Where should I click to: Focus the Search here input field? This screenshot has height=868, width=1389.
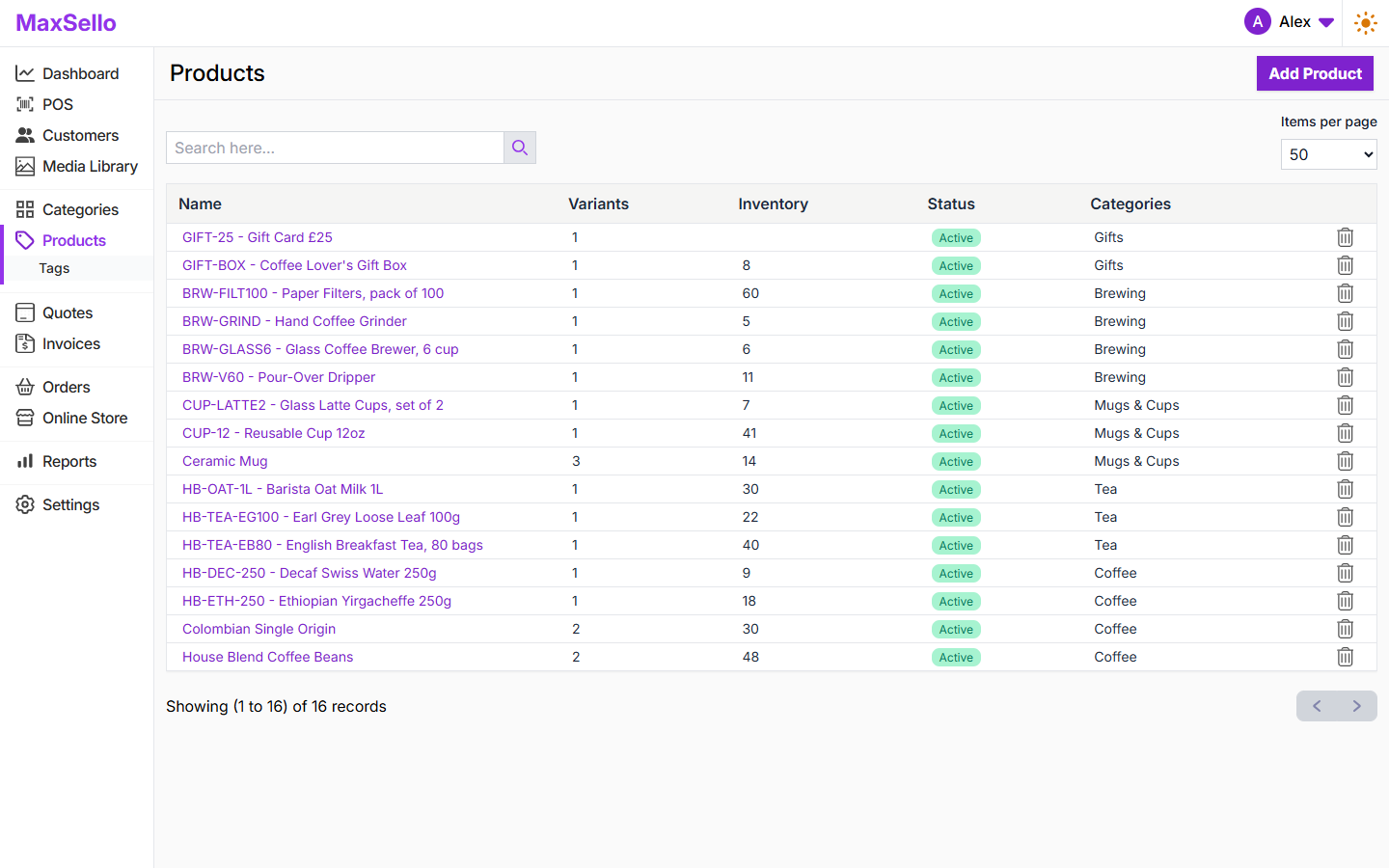(335, 148)
